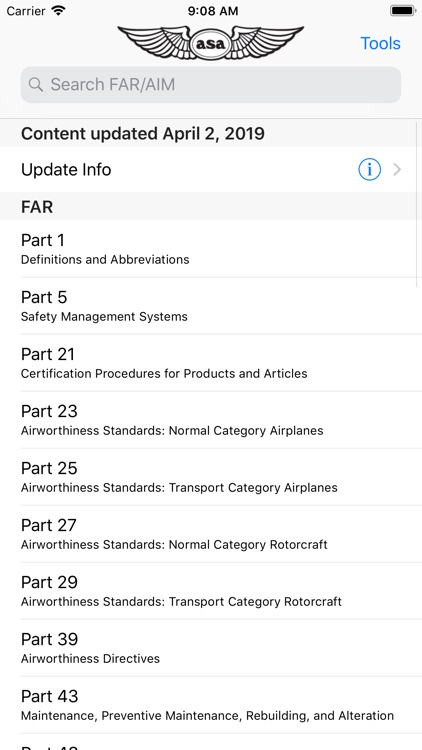Screen dimensions: 422x750
Task: Click the vertical scroll indicator
Action: 419,203
